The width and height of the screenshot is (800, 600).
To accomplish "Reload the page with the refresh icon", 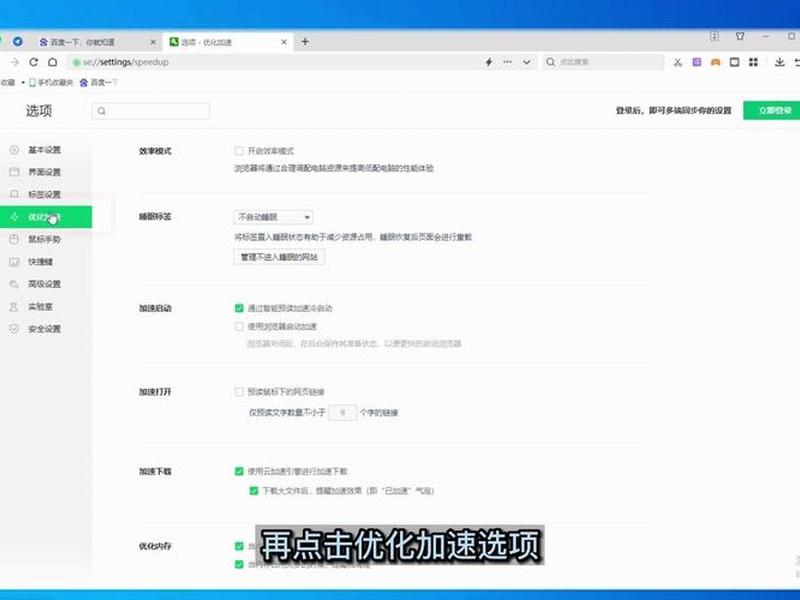I will coord(34,62).
